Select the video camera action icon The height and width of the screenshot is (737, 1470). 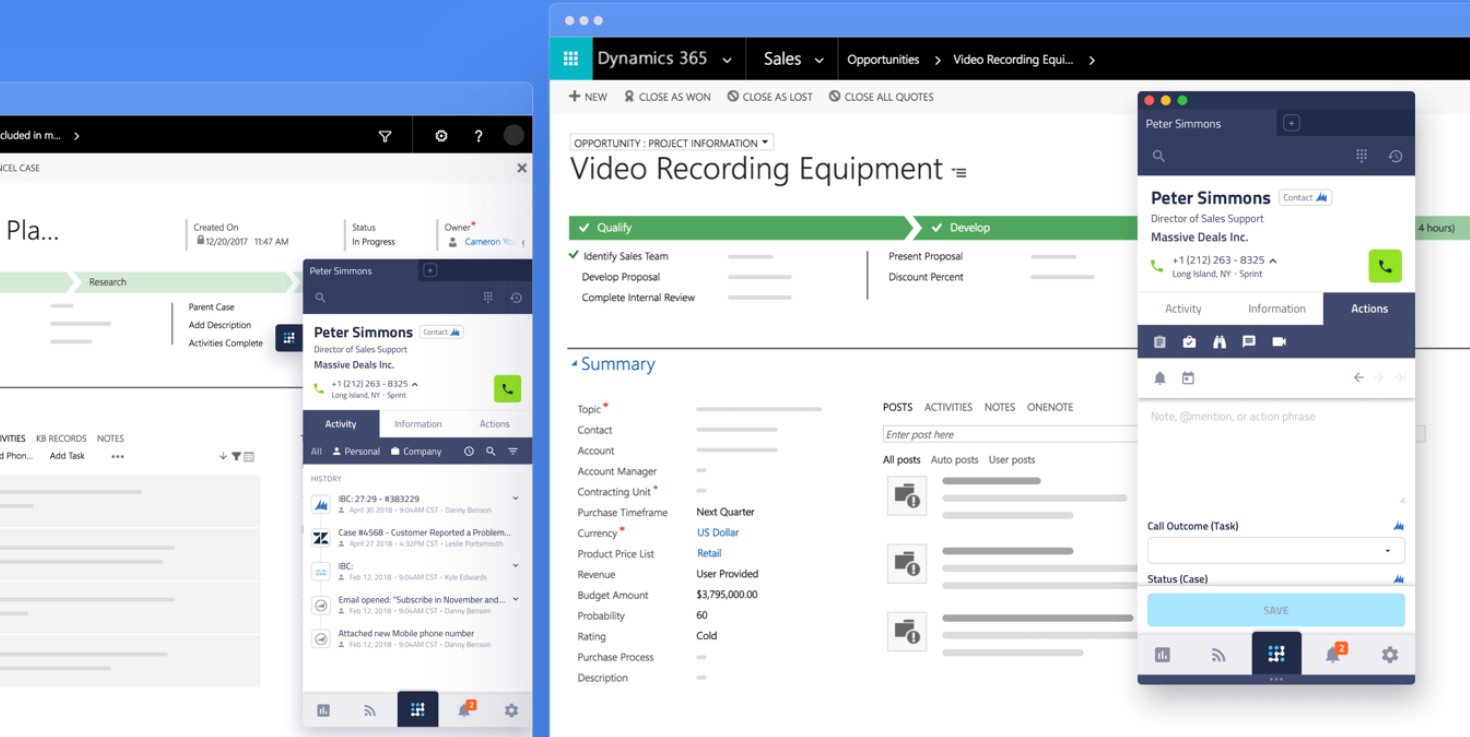(x=1279, y=342)
